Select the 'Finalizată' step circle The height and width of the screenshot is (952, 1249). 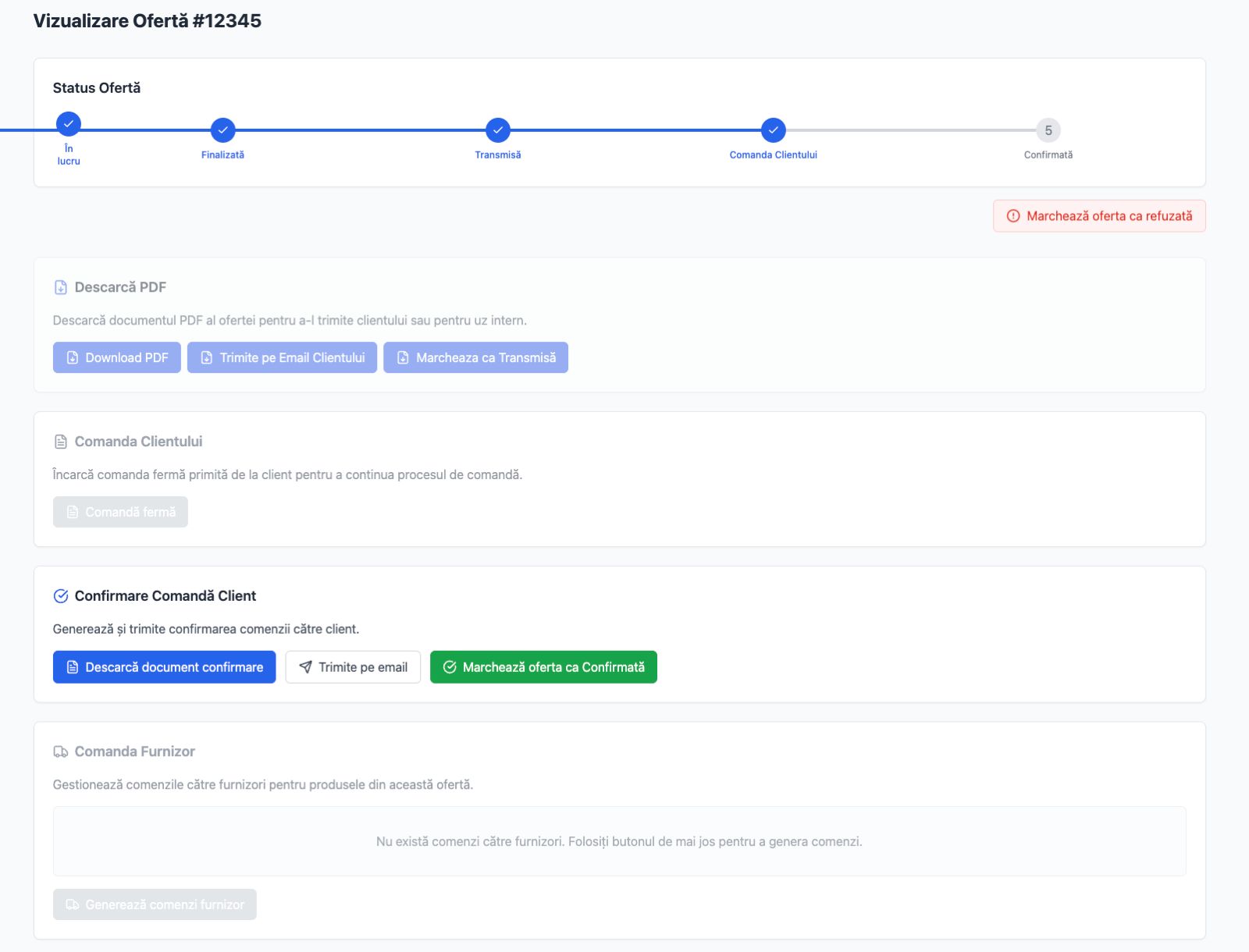222,130
